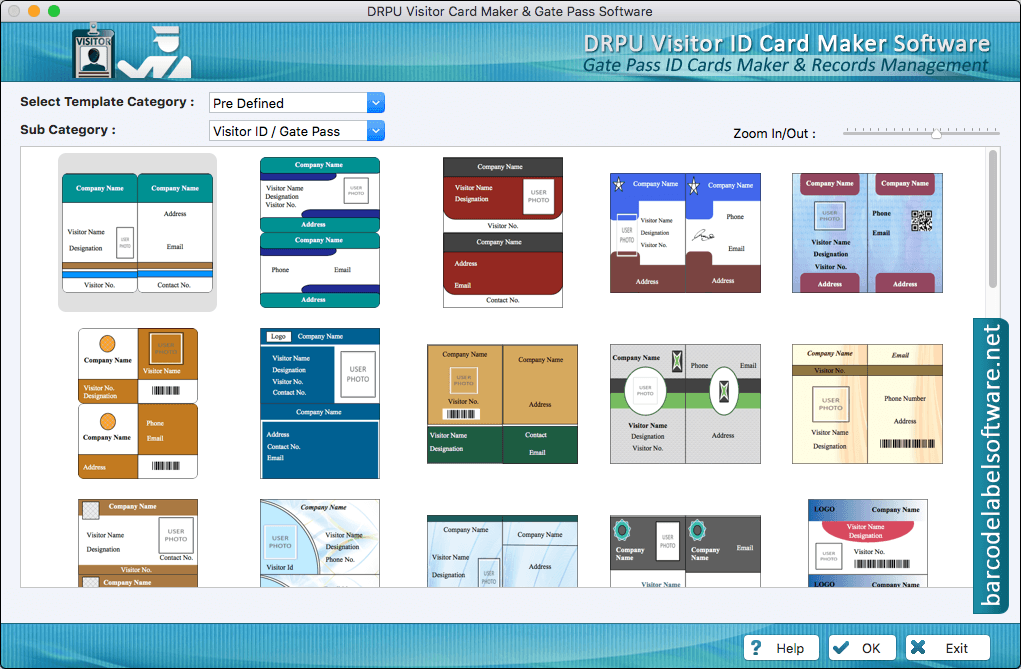Click the 'Sub Category :' label
This screenshot has width=1021, height=669.
[68, 130]
